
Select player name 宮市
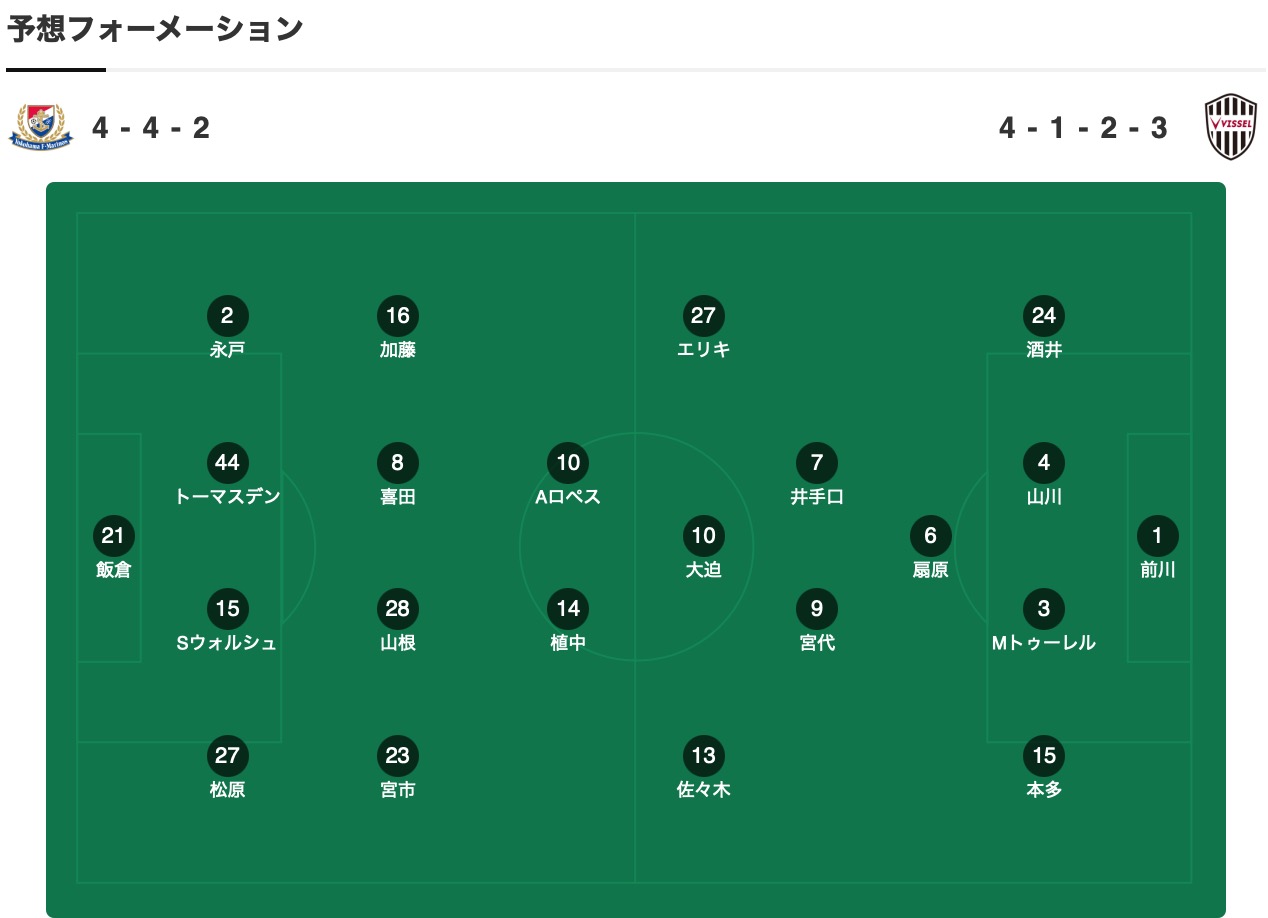[x=398, y=790]
